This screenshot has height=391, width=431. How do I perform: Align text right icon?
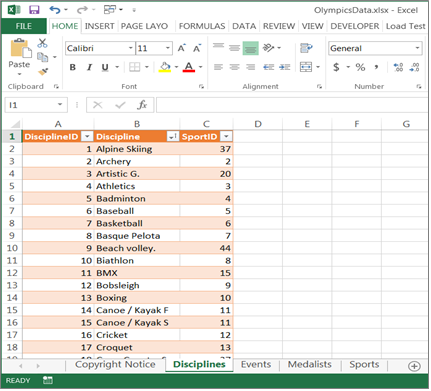point(251,67)
